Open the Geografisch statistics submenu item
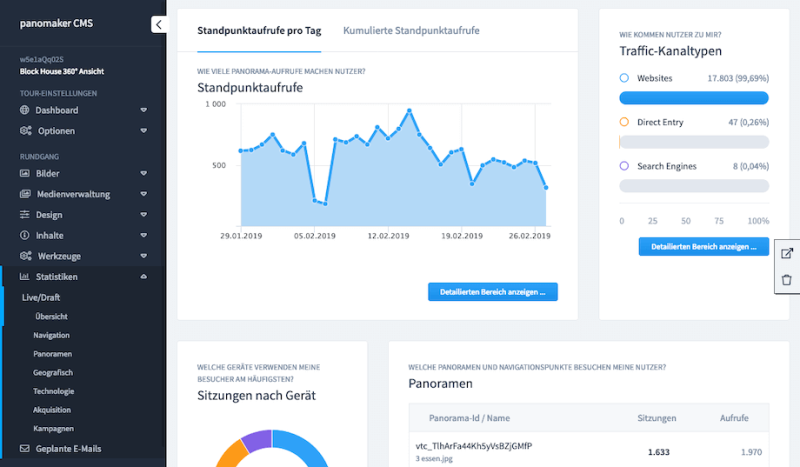This screenshot has width=800, height=467. coord(52,373)
